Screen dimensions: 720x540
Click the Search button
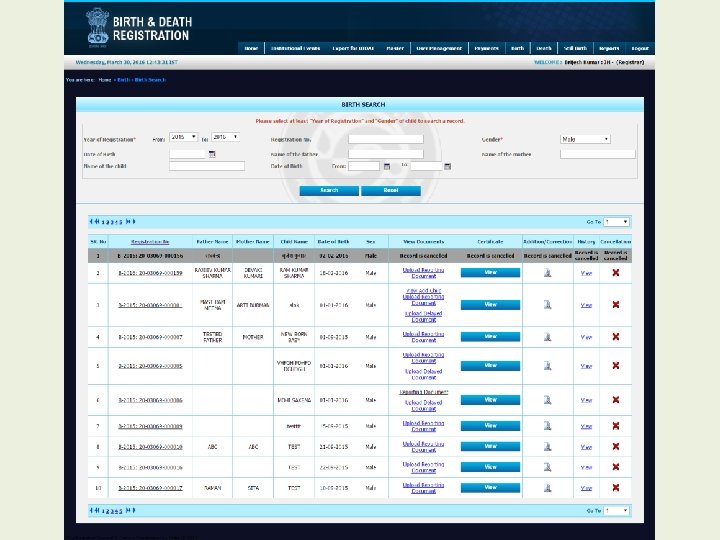329,191
